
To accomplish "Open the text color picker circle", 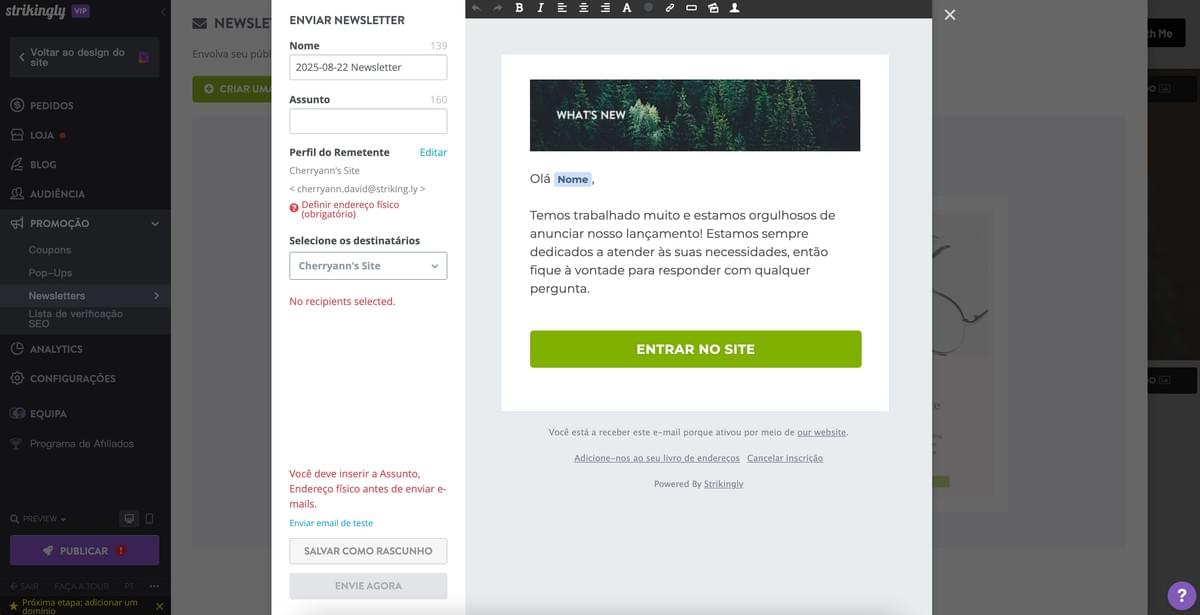I will pyautogui.click(x=648, y=8).
